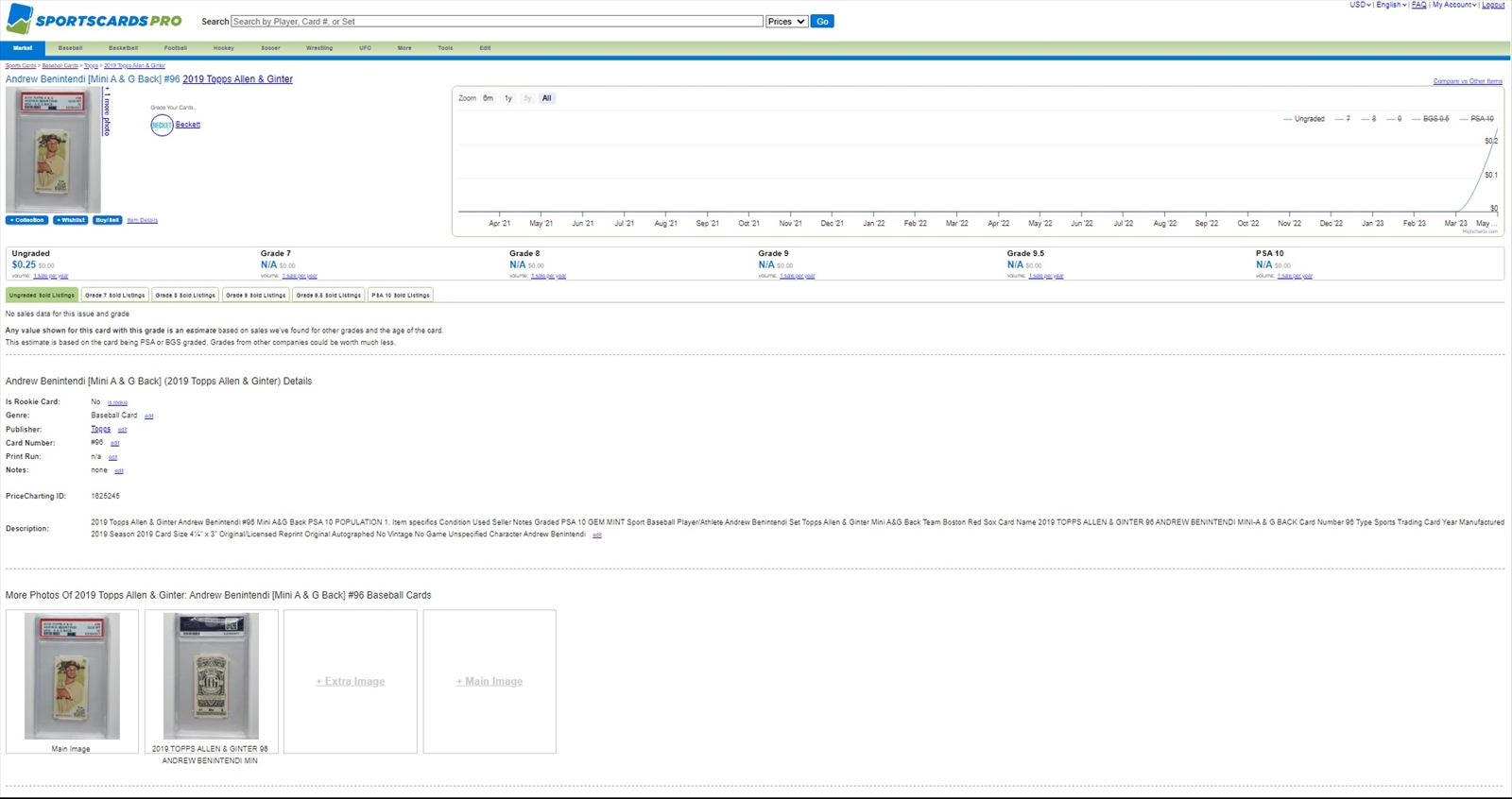Set chart zoom to 6m

[x=488, y=98]
